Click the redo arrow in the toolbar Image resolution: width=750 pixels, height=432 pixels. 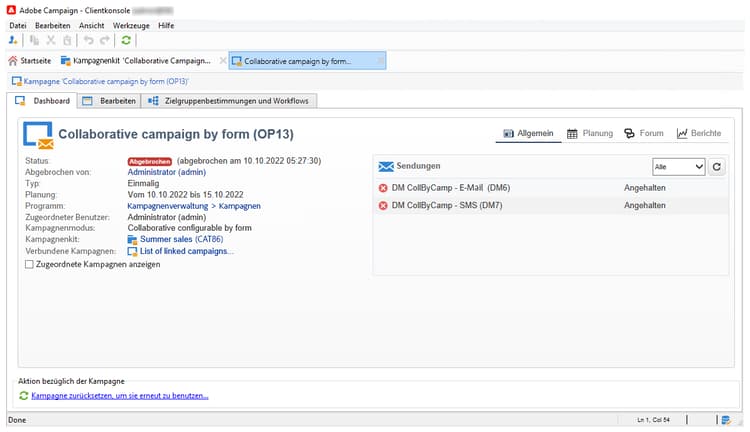pyautogui.click(x=105, y=41)
